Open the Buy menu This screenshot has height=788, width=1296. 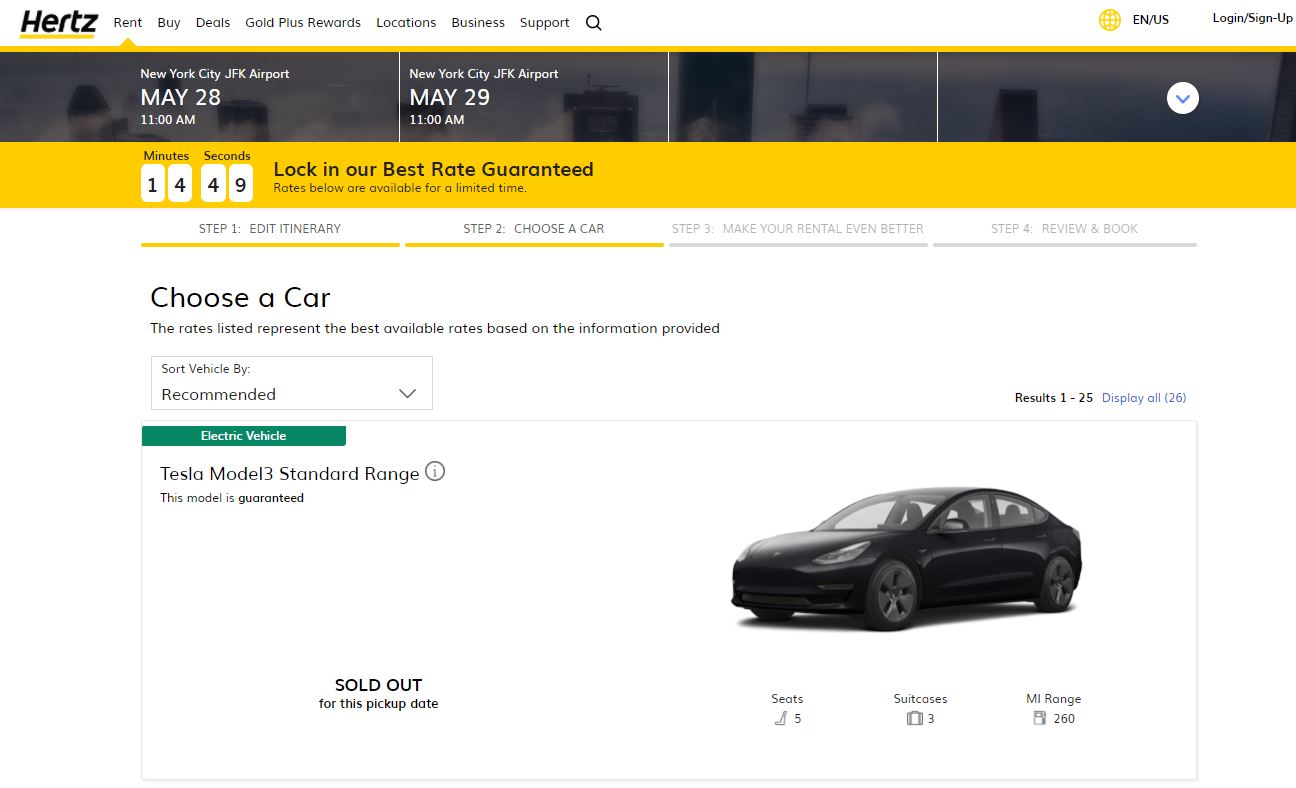click(x=169, y=22)
